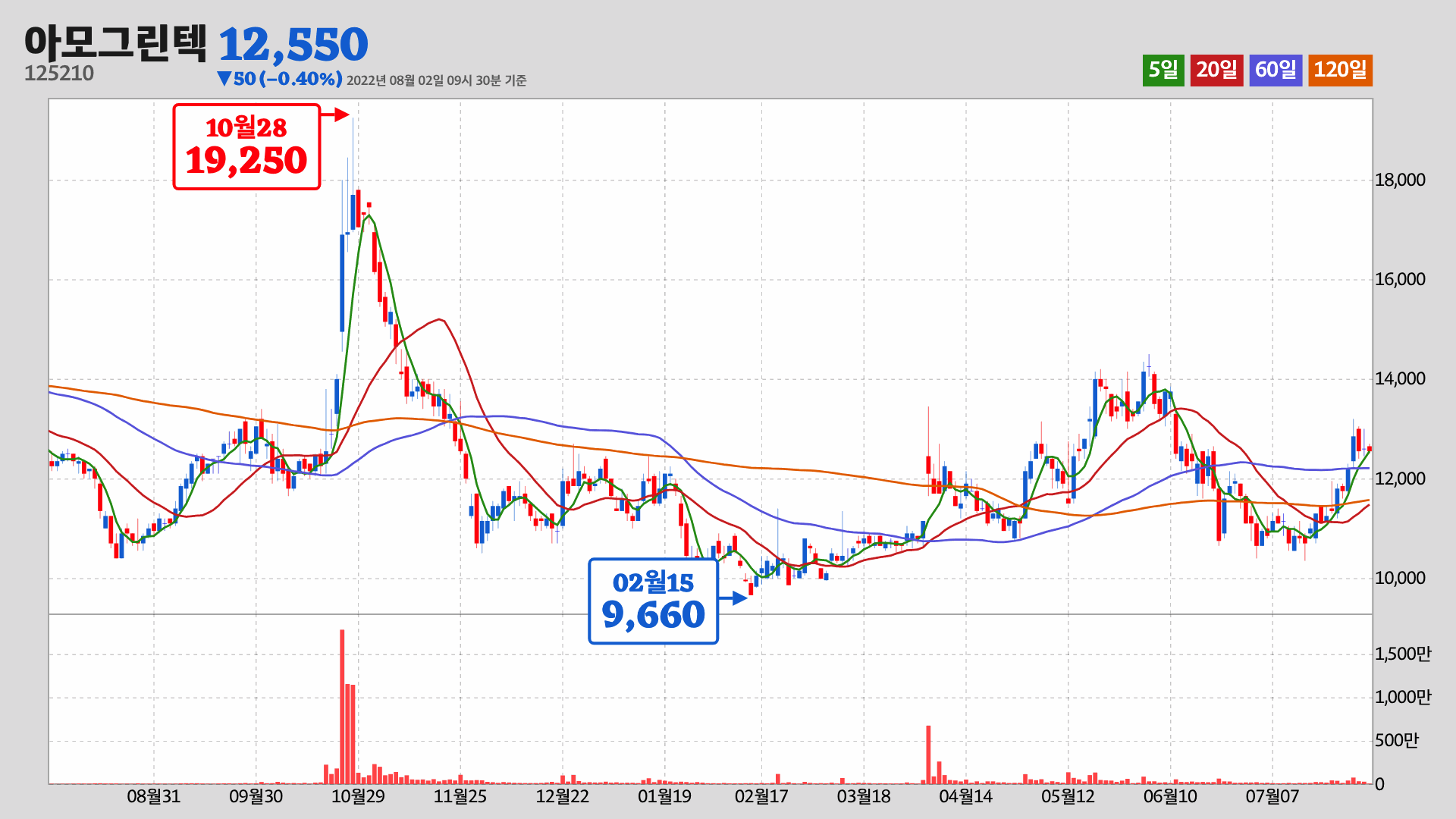Screen dimensions: 1456x819
Task: Click the 01월19 date axis label
Action: coord(665,796)
